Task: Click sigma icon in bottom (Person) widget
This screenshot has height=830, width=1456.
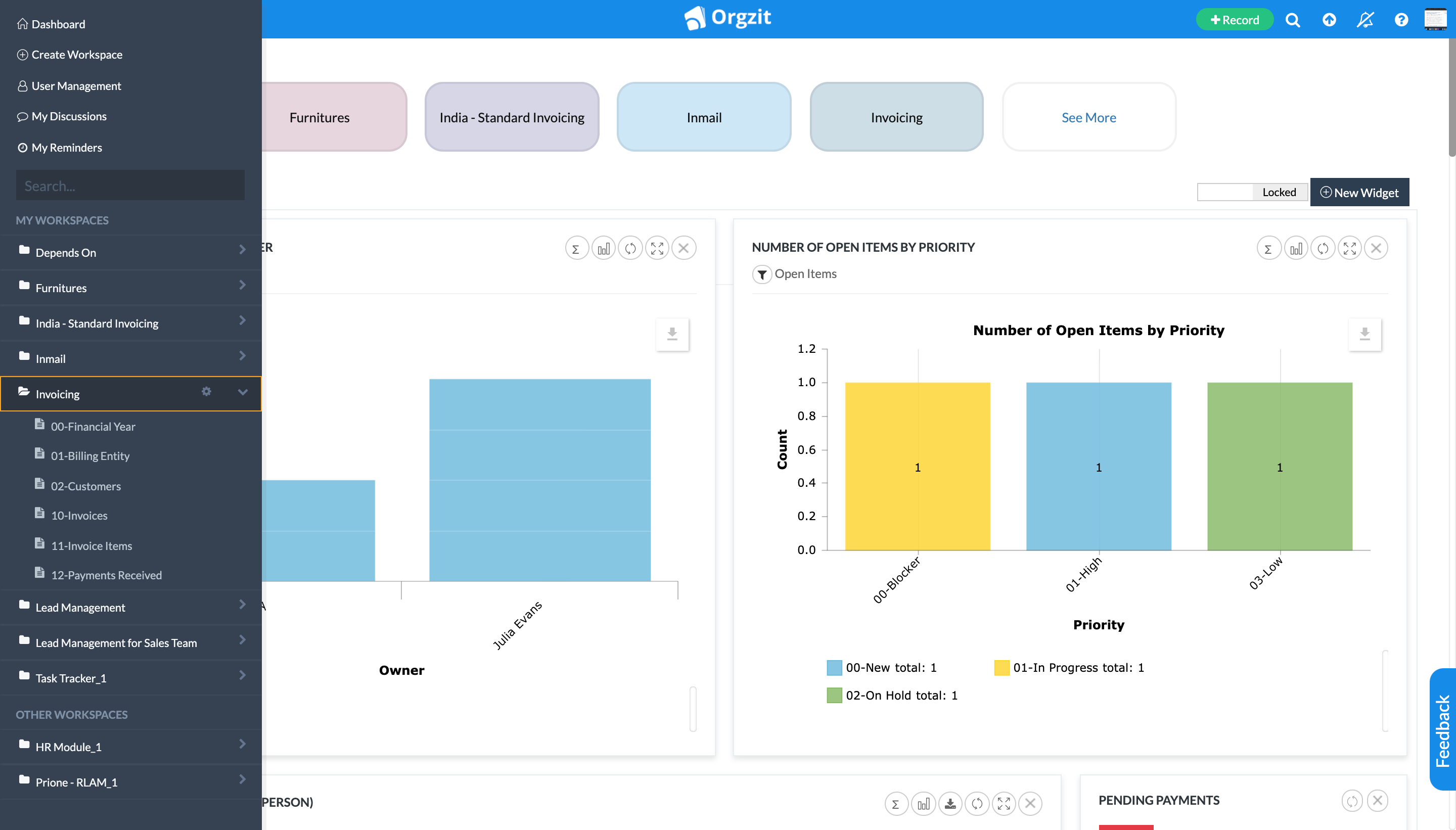Action: tap(896, 804)
